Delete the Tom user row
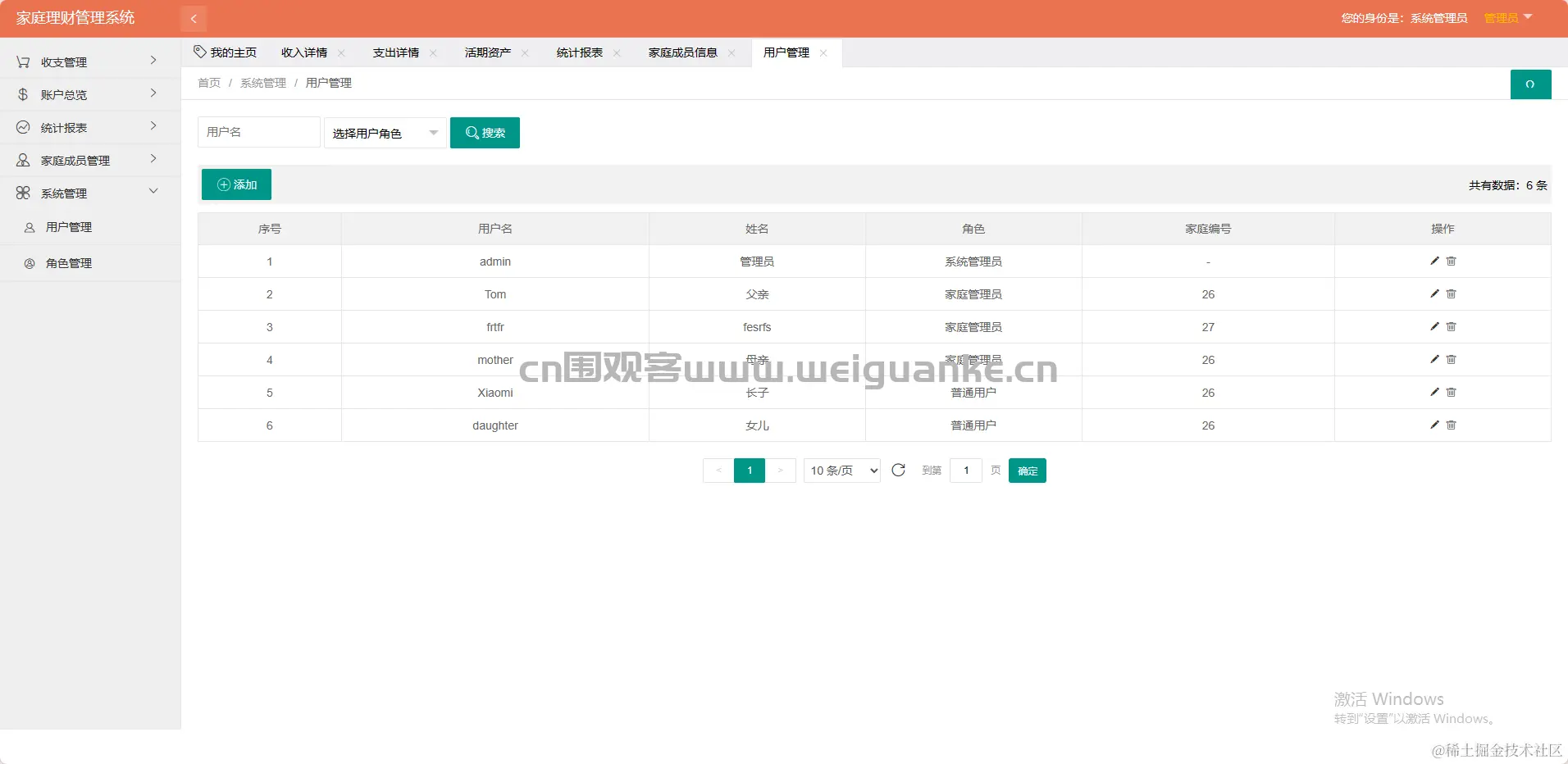This screenshot has height=764, width=1568. 1451,293
